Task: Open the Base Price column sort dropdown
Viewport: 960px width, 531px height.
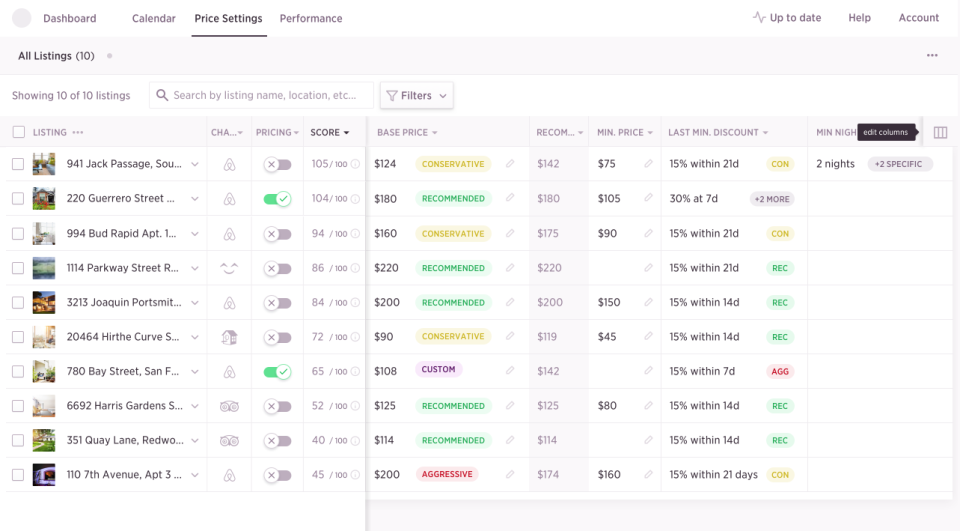Action: coord(435,133)
